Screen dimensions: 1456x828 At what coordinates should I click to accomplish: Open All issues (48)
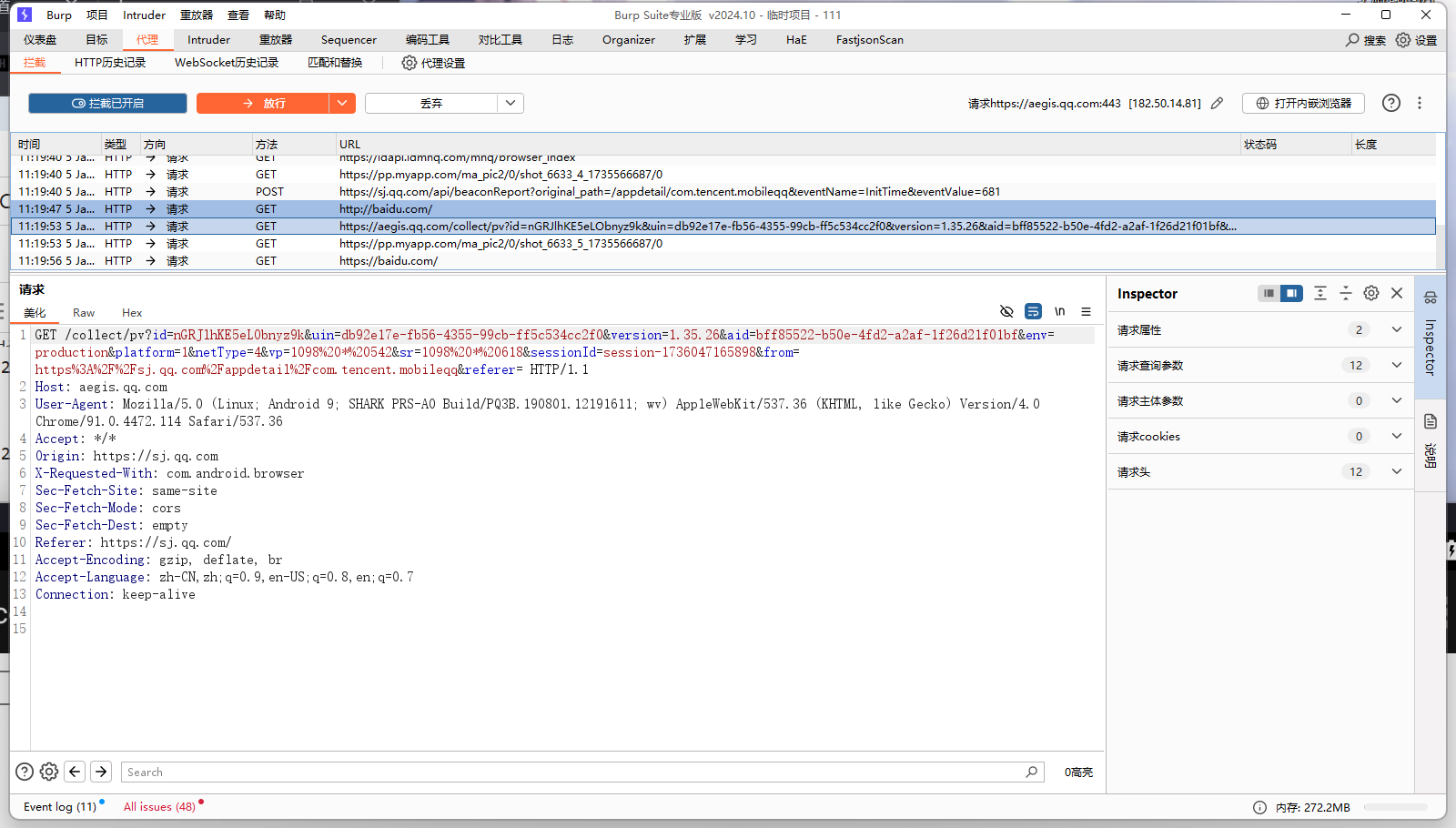tap(159, 807)
